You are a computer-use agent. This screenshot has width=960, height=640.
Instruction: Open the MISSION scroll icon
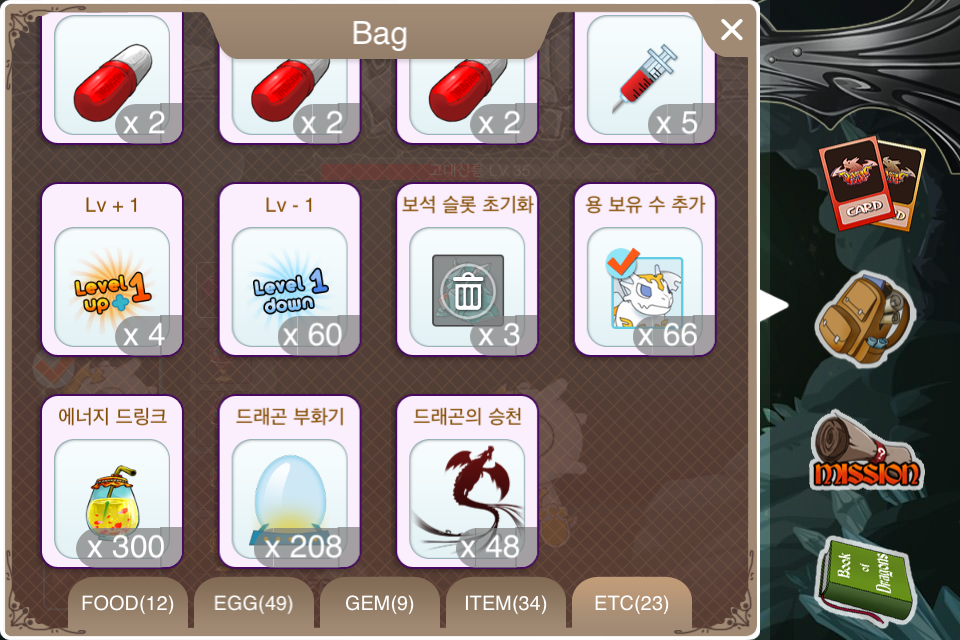(x=866, y=451)
